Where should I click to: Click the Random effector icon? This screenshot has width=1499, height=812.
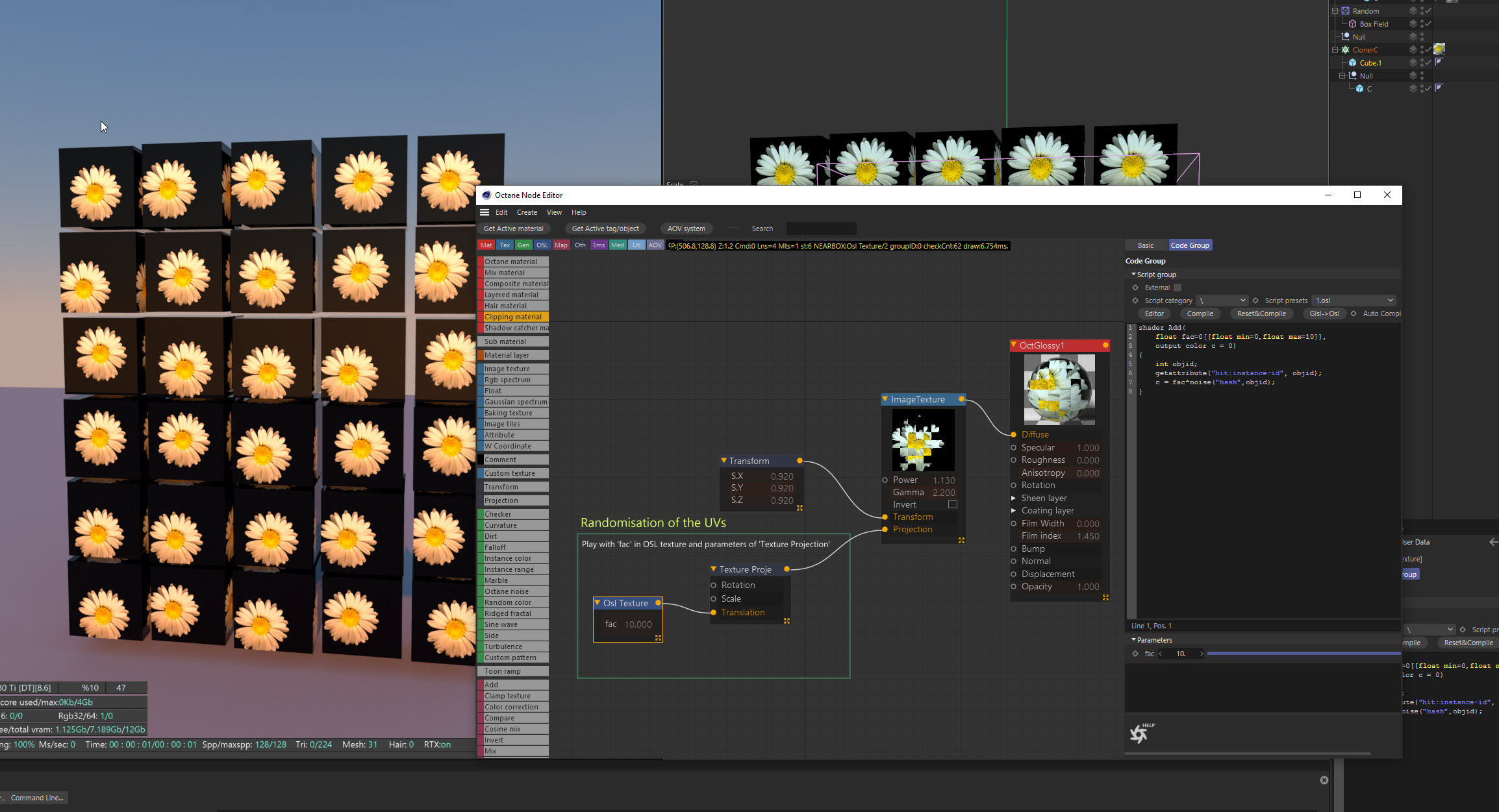1346,11
